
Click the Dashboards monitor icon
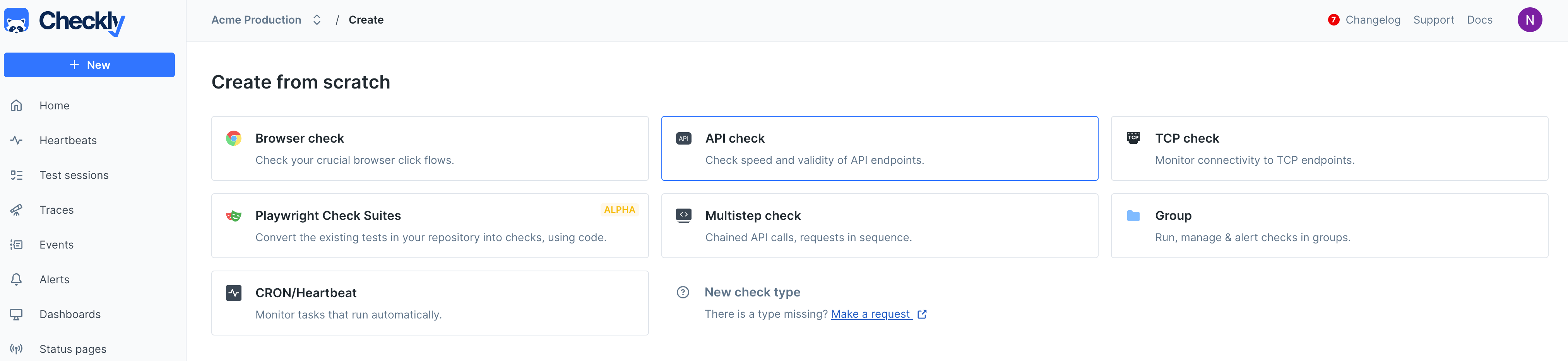16,314
